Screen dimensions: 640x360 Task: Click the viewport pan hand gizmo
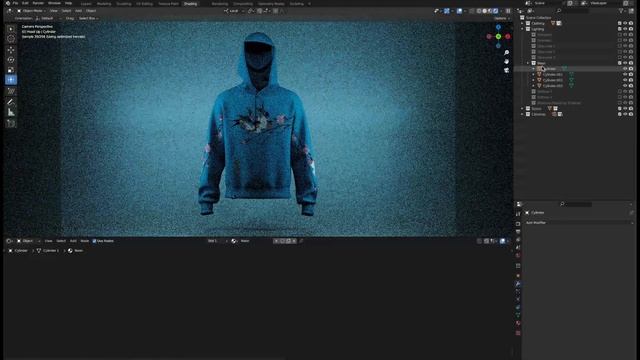pyautogui.click(x=507, y=61)
